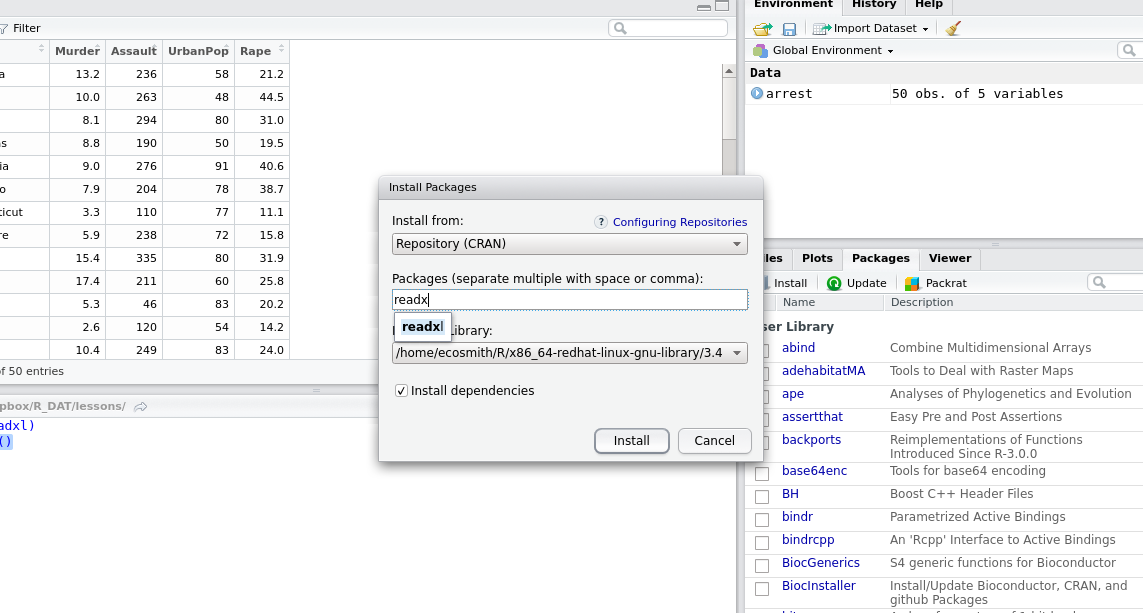Switch to the Plots tab

[817, 258]
